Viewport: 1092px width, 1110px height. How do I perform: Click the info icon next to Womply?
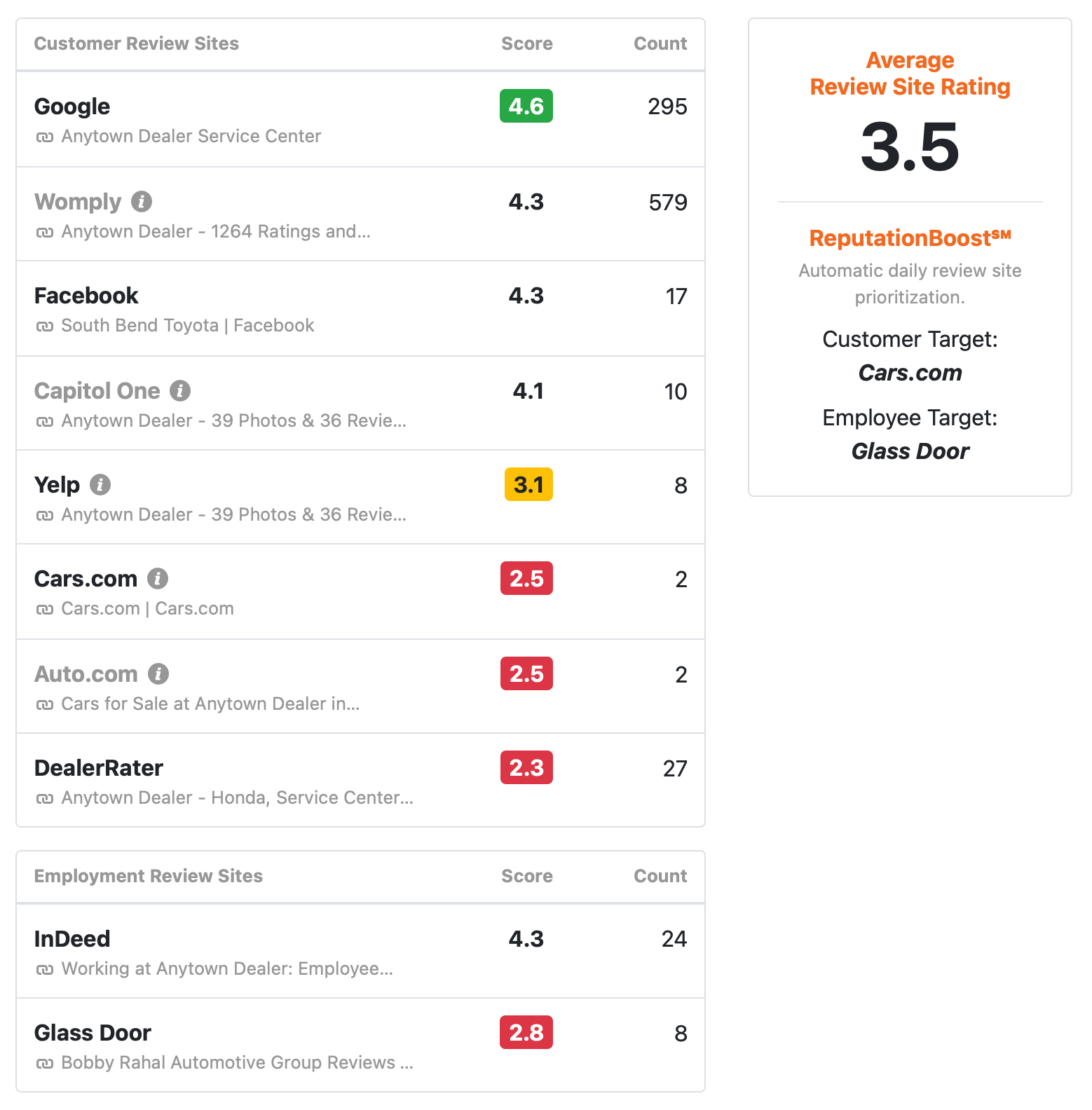142,202
